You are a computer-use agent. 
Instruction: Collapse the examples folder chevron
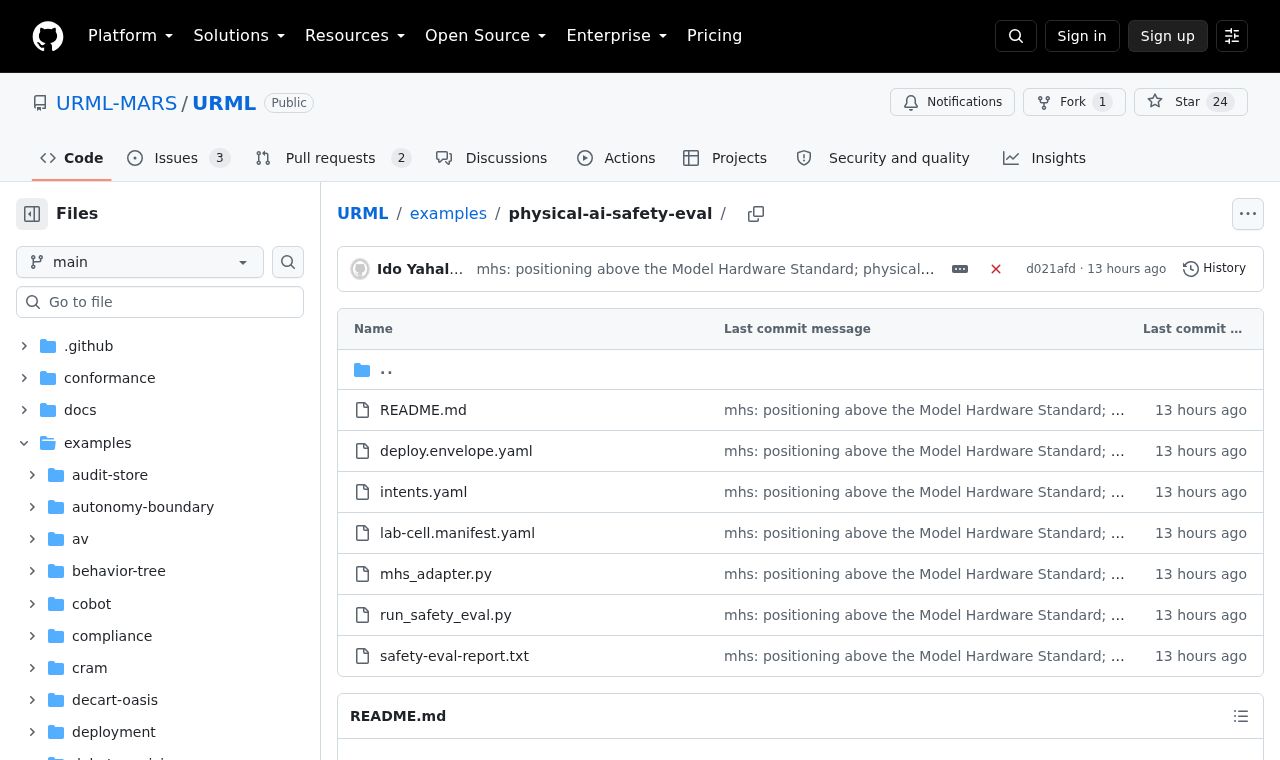coord(24,443)
